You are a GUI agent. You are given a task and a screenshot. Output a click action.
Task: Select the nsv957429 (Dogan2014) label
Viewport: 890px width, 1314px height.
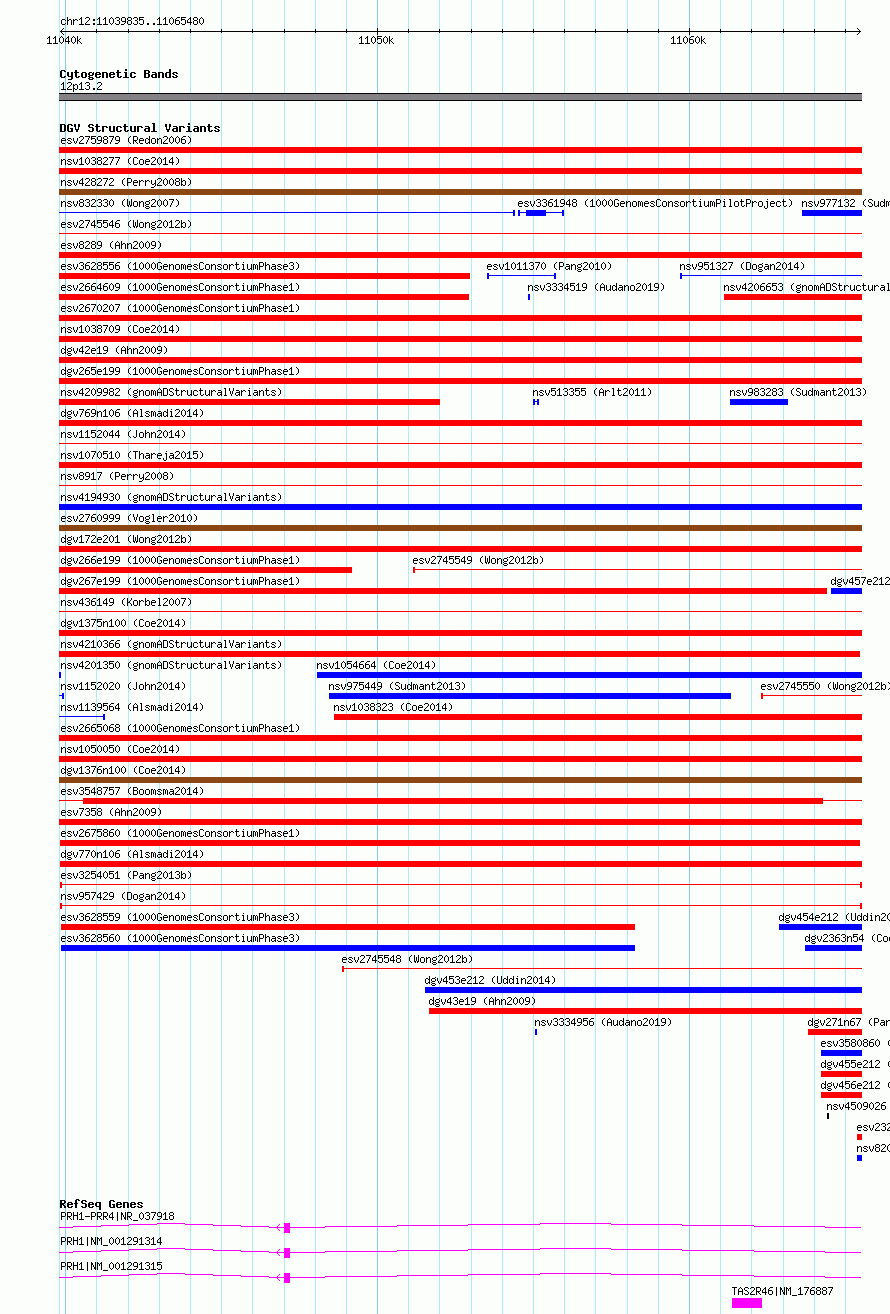tap(123, 896)
